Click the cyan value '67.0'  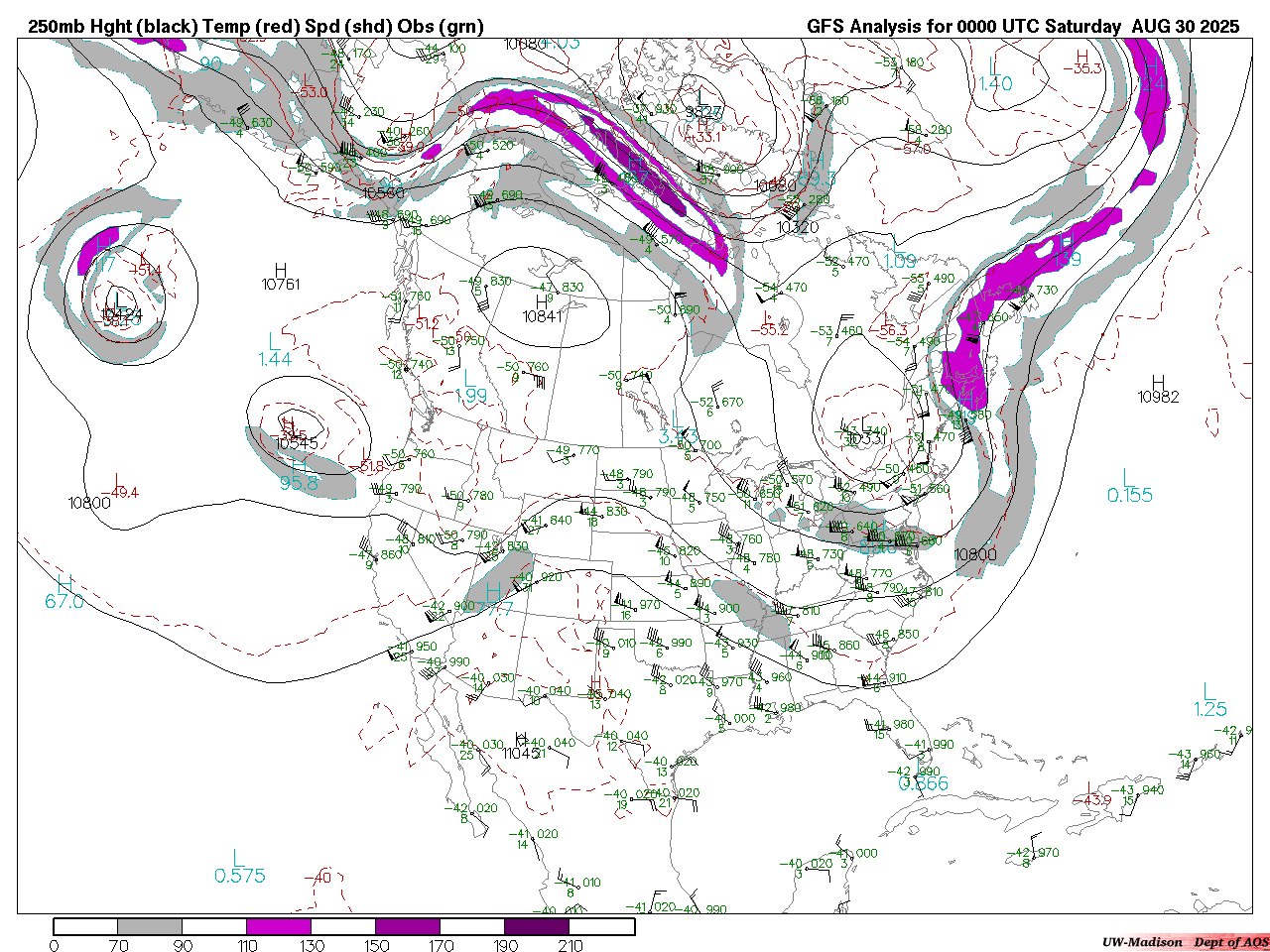(64, 601)
